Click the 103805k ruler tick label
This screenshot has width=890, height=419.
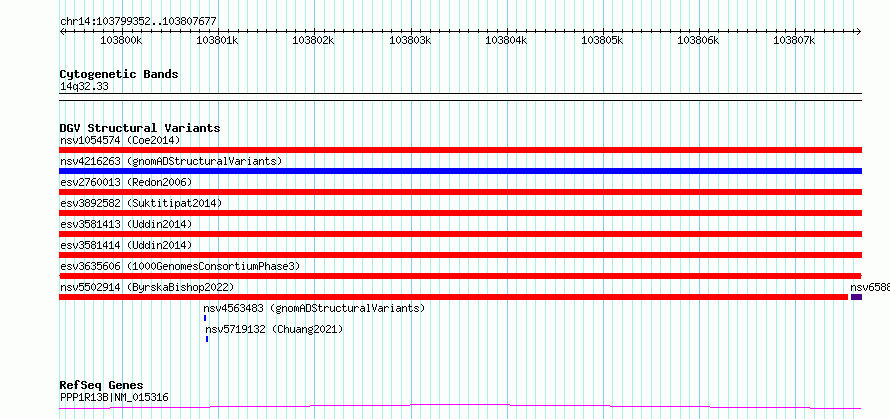[603, 40]
